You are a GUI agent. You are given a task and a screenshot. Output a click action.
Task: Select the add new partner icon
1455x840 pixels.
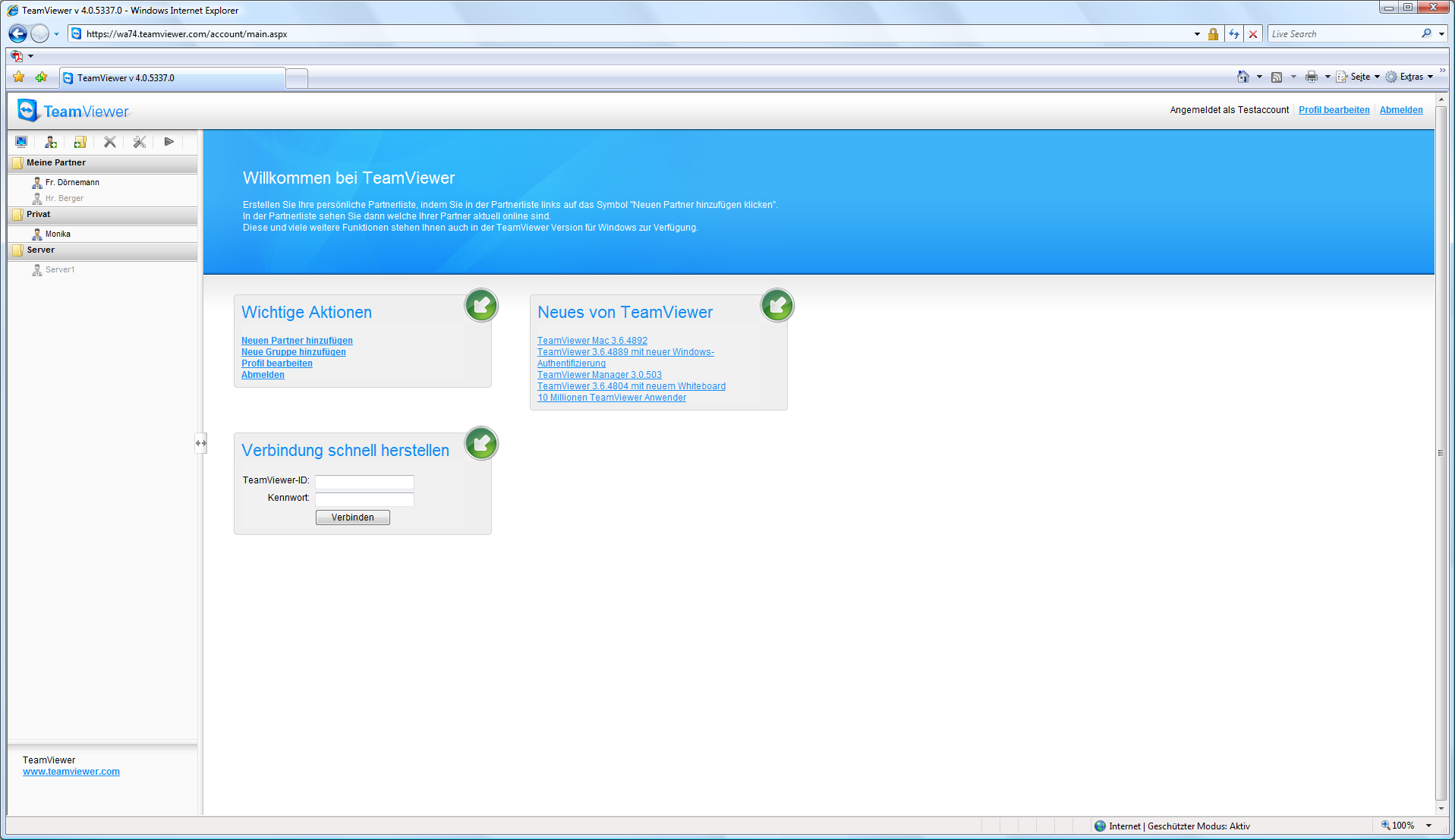point(51,142)
